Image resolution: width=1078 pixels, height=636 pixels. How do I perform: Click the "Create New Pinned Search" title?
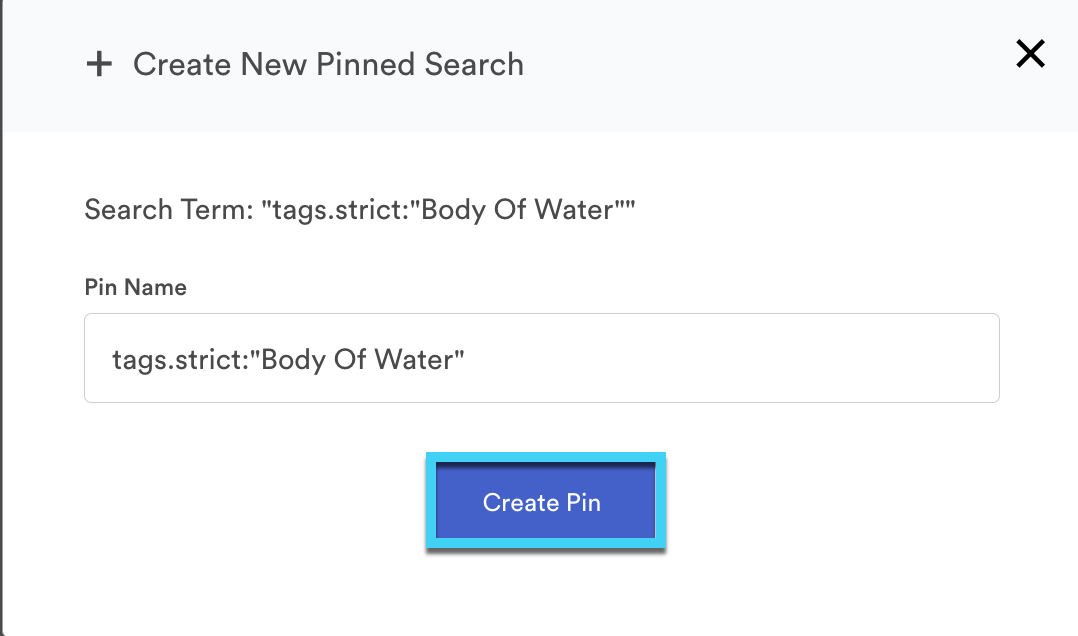328,65
